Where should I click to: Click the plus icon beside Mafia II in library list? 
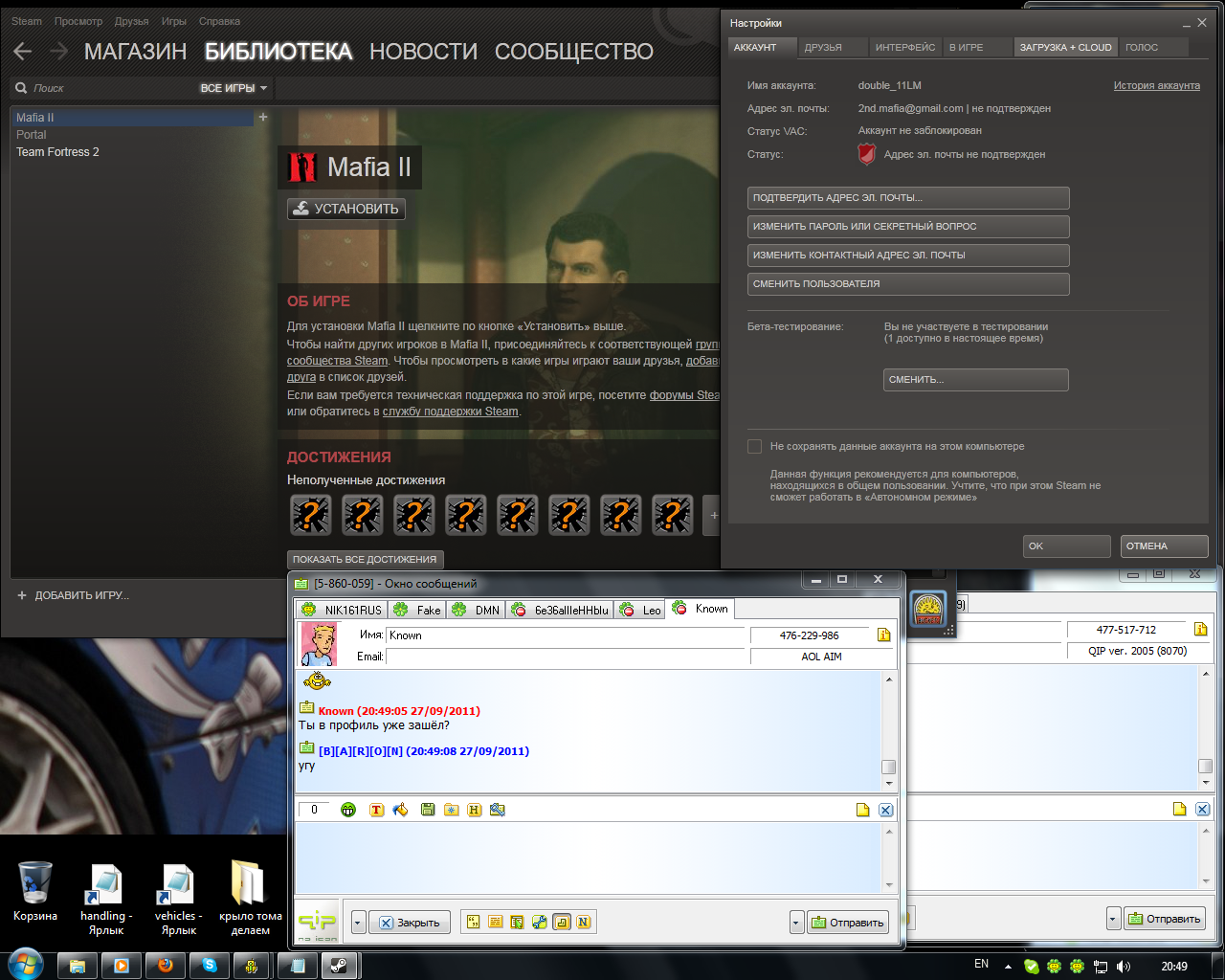(x=263, y=117)
